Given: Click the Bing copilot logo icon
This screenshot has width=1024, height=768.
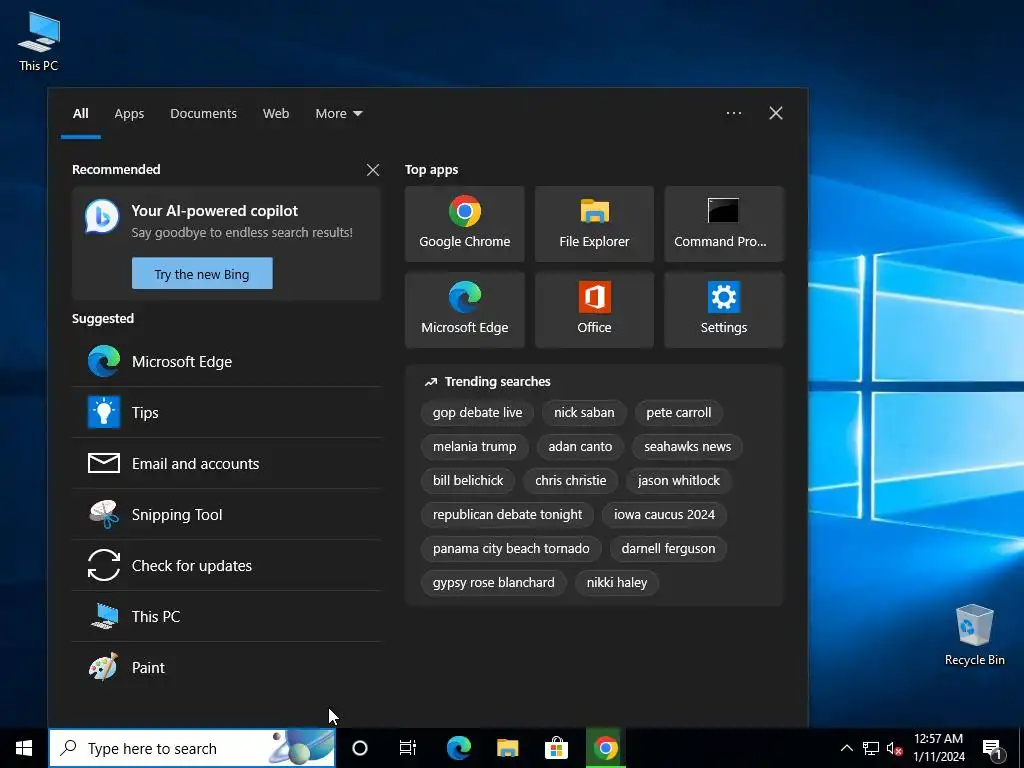Looking at the screenshot, I should (x=102, y=217).
